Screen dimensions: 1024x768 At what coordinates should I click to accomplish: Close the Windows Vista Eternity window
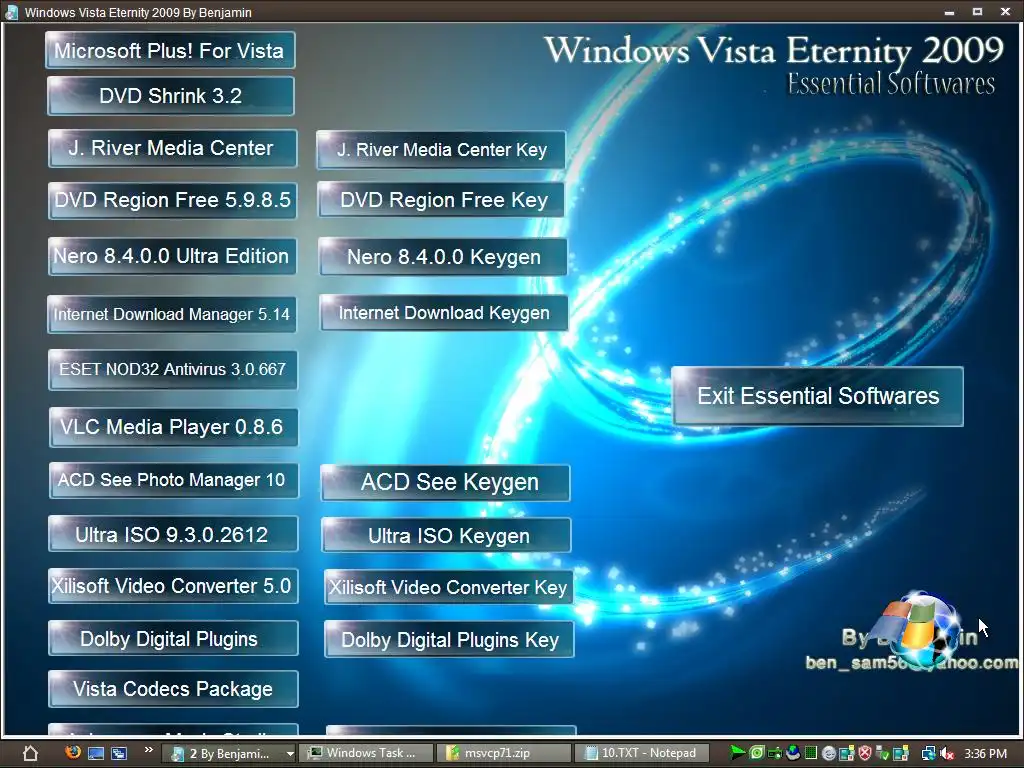(x=1006, y=12)
